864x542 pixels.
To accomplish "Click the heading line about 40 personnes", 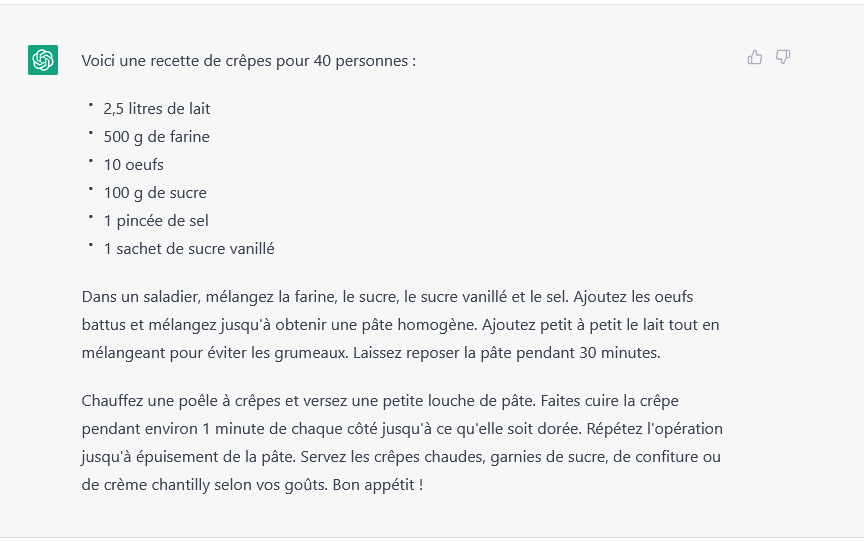I will [x=249, y=61].
